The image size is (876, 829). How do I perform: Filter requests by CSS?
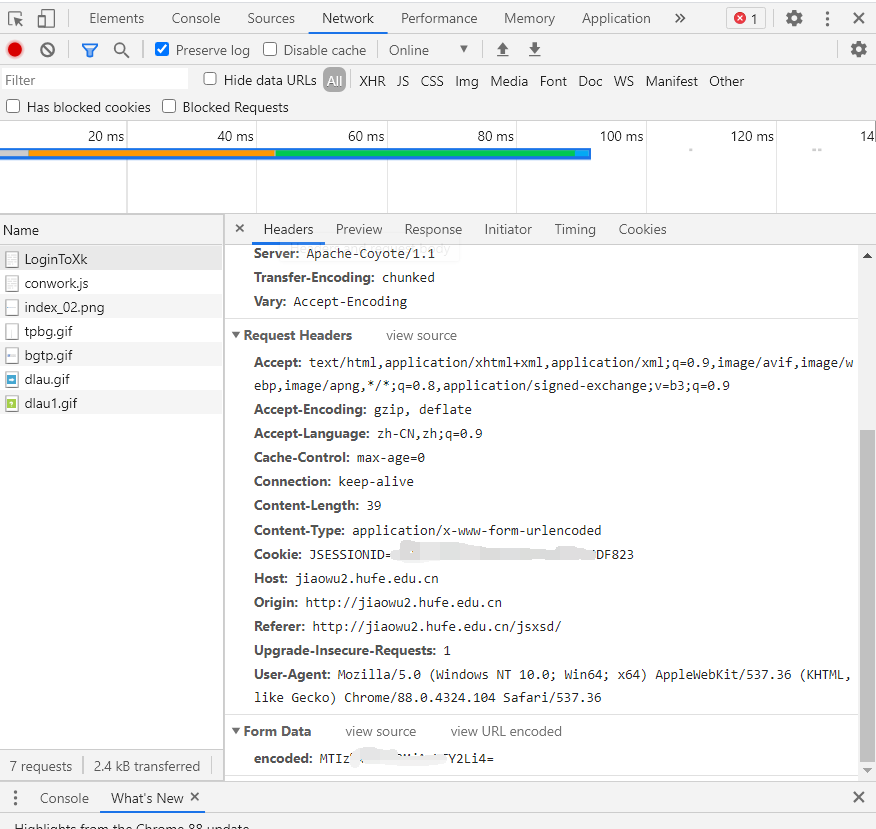click(432, 82)
